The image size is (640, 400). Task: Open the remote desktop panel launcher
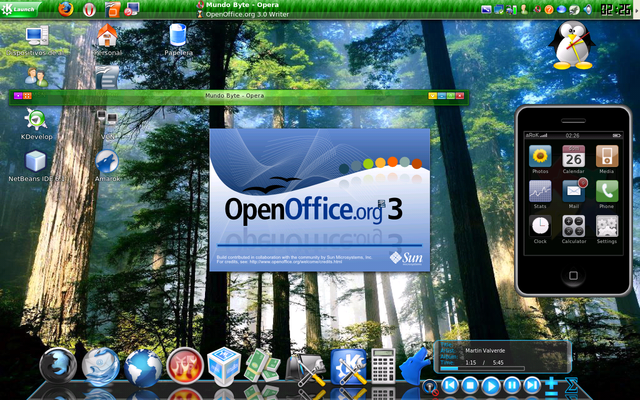click(132, 9)
